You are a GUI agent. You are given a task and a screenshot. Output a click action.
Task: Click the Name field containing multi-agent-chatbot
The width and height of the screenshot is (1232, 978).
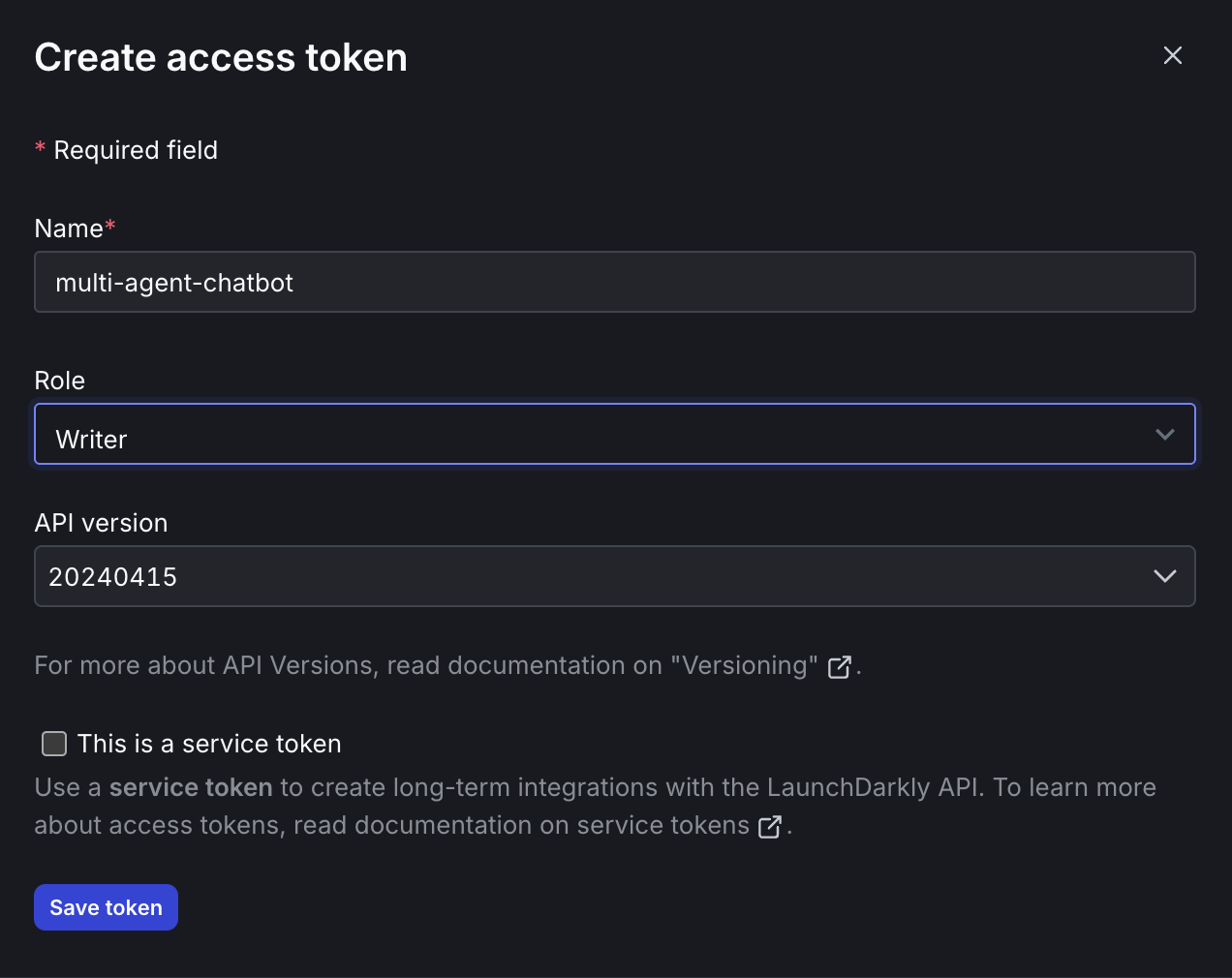pos(615,282)
